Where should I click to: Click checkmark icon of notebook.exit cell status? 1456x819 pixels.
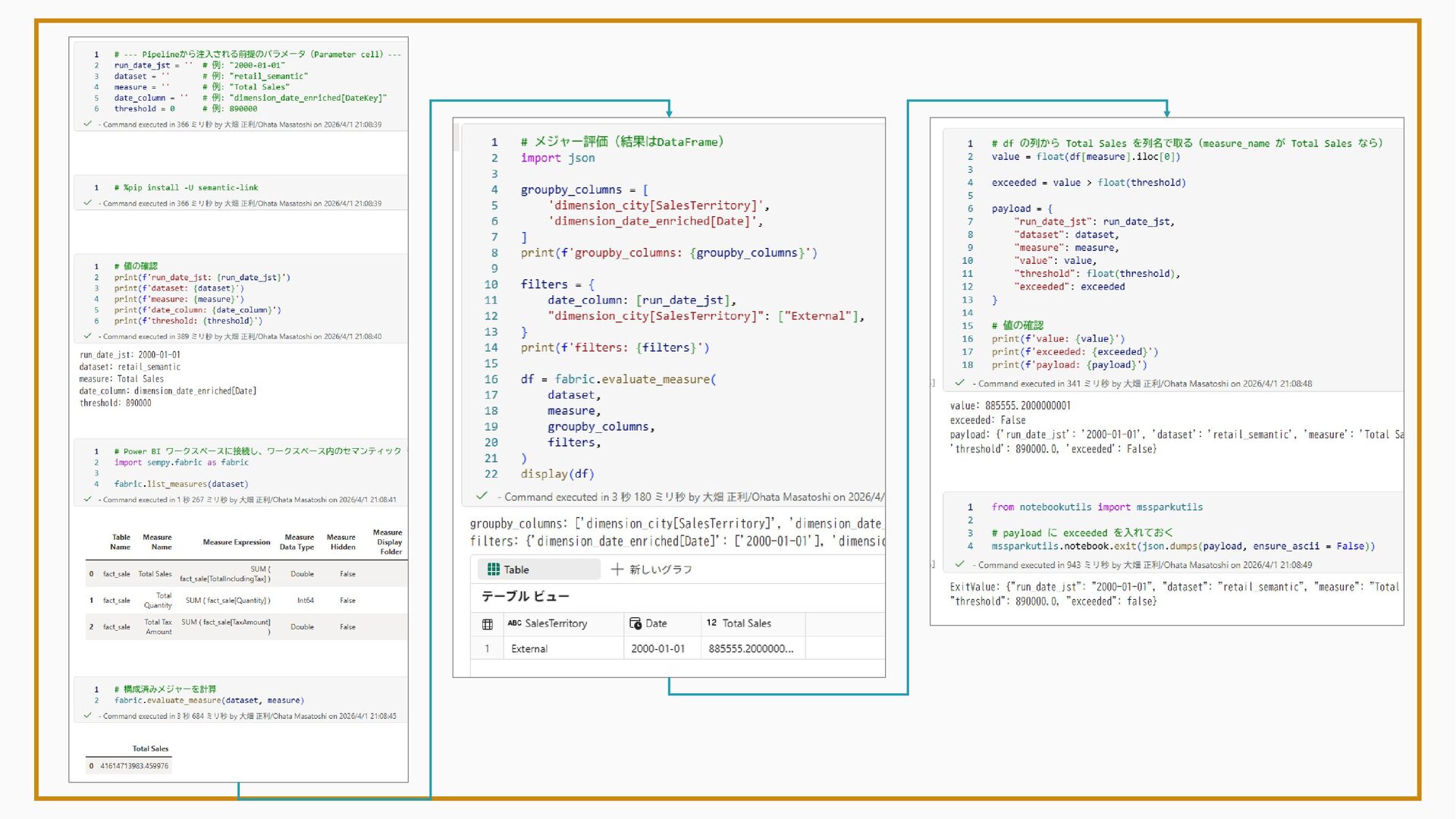coord(959,564)
